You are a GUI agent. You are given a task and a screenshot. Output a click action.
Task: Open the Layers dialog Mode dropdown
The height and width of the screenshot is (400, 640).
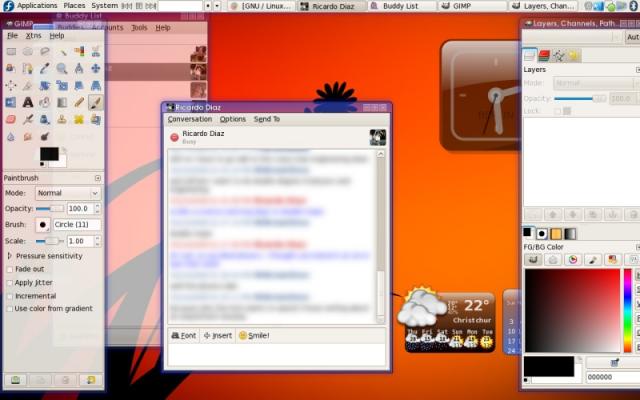596,83
